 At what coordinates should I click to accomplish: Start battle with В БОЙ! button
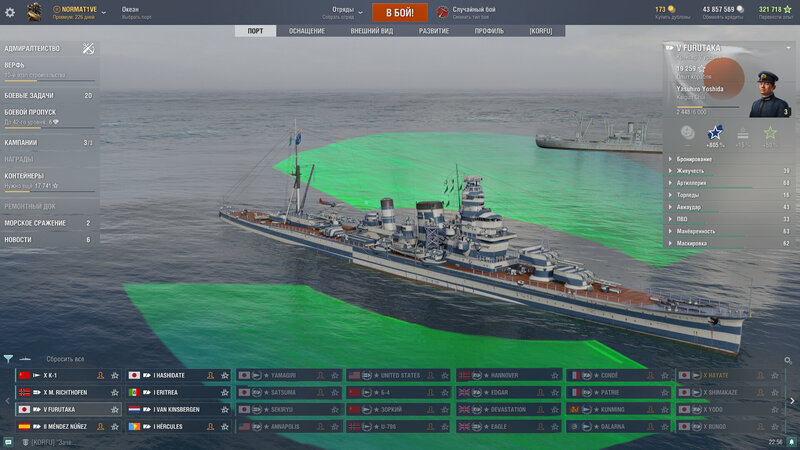(x=399, y=13)
